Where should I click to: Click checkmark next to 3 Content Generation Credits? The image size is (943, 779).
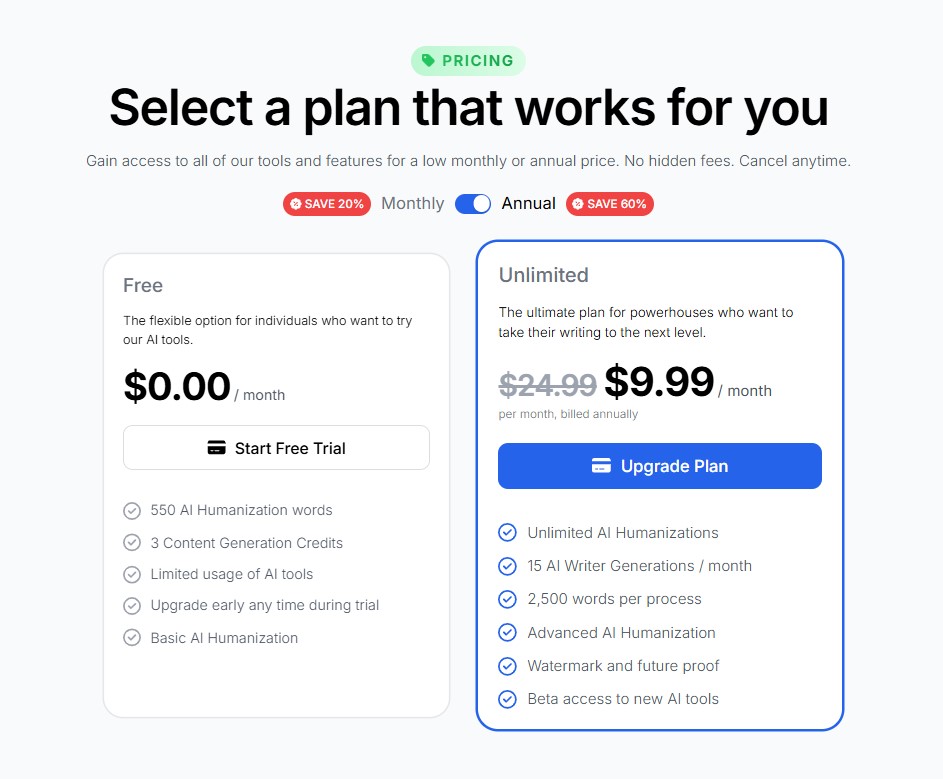[132, 543]
